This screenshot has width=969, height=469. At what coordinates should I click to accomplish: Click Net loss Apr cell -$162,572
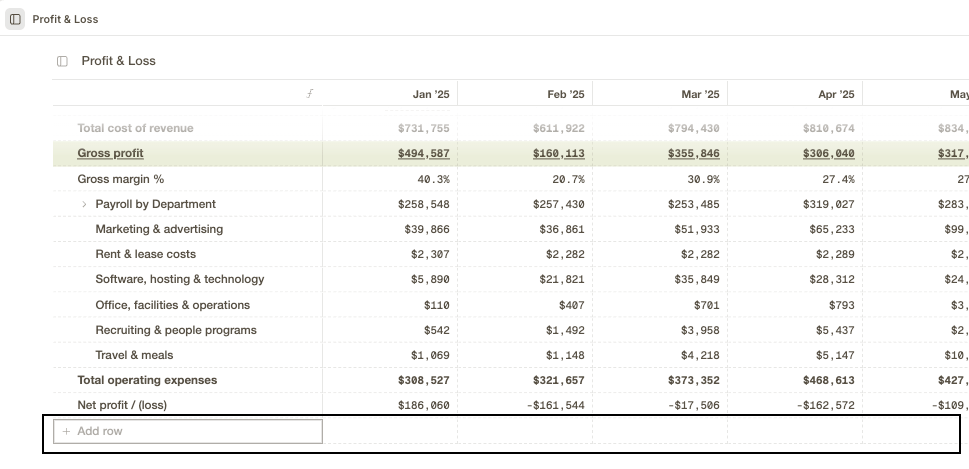825,405
